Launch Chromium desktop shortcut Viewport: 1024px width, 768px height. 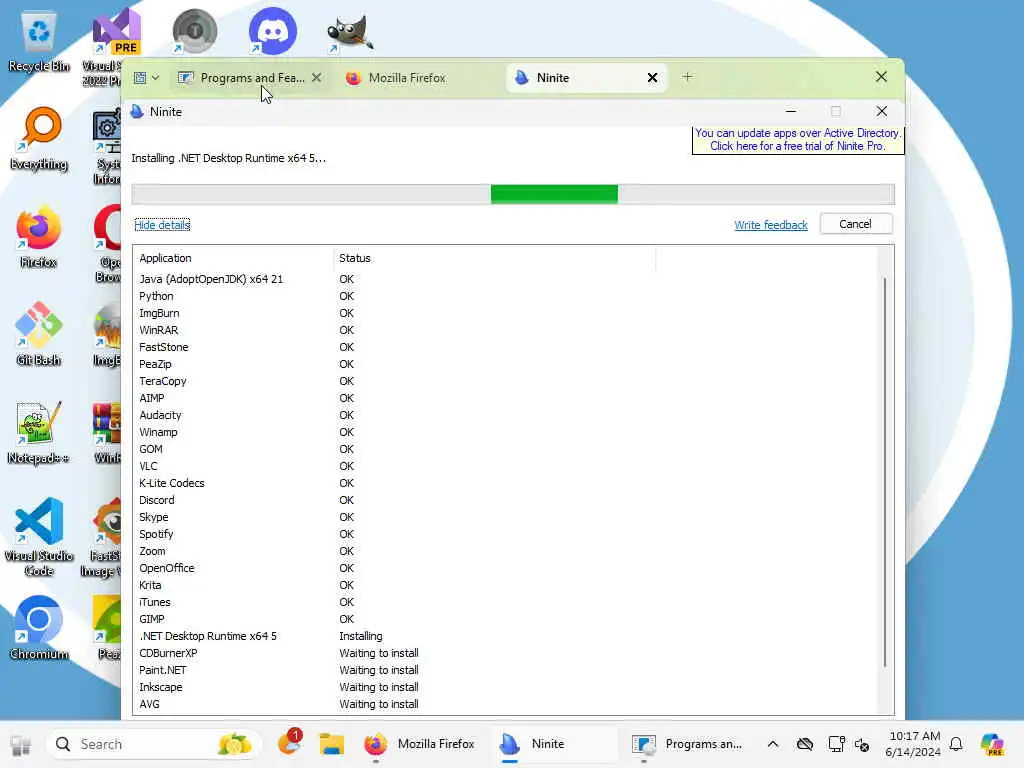[39, 628]
